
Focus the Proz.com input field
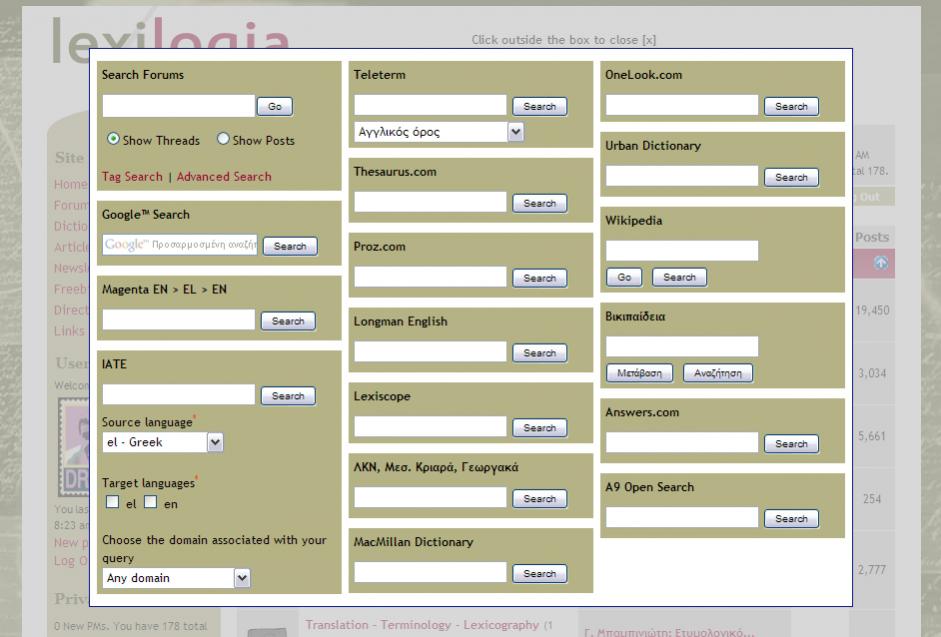coord(430,277)
